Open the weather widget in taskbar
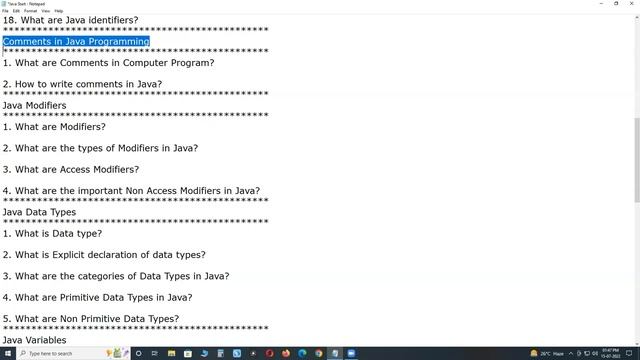The image size is (640, 360). pyautogui.click(x=547, y=353)
